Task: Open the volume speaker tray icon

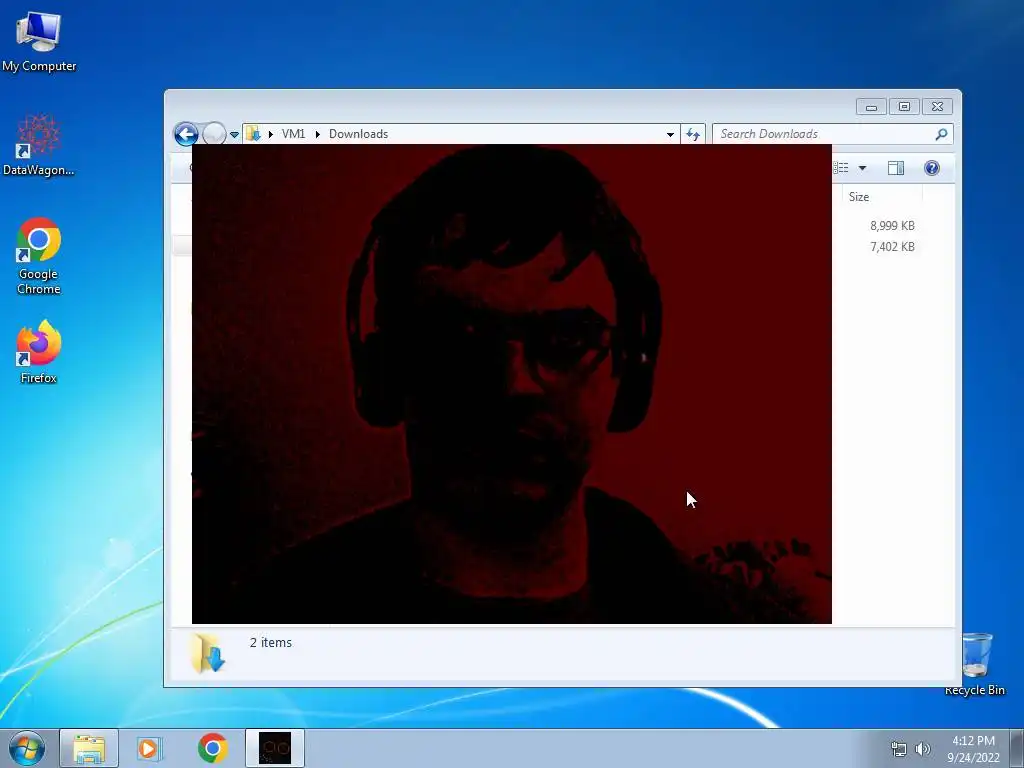Action: pos(922,749)
